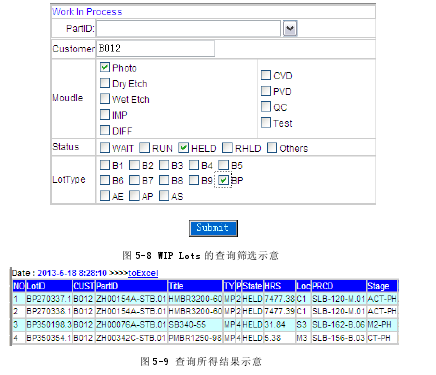
Task: Click the LotID column header
Action: click(x=49, y=286)
